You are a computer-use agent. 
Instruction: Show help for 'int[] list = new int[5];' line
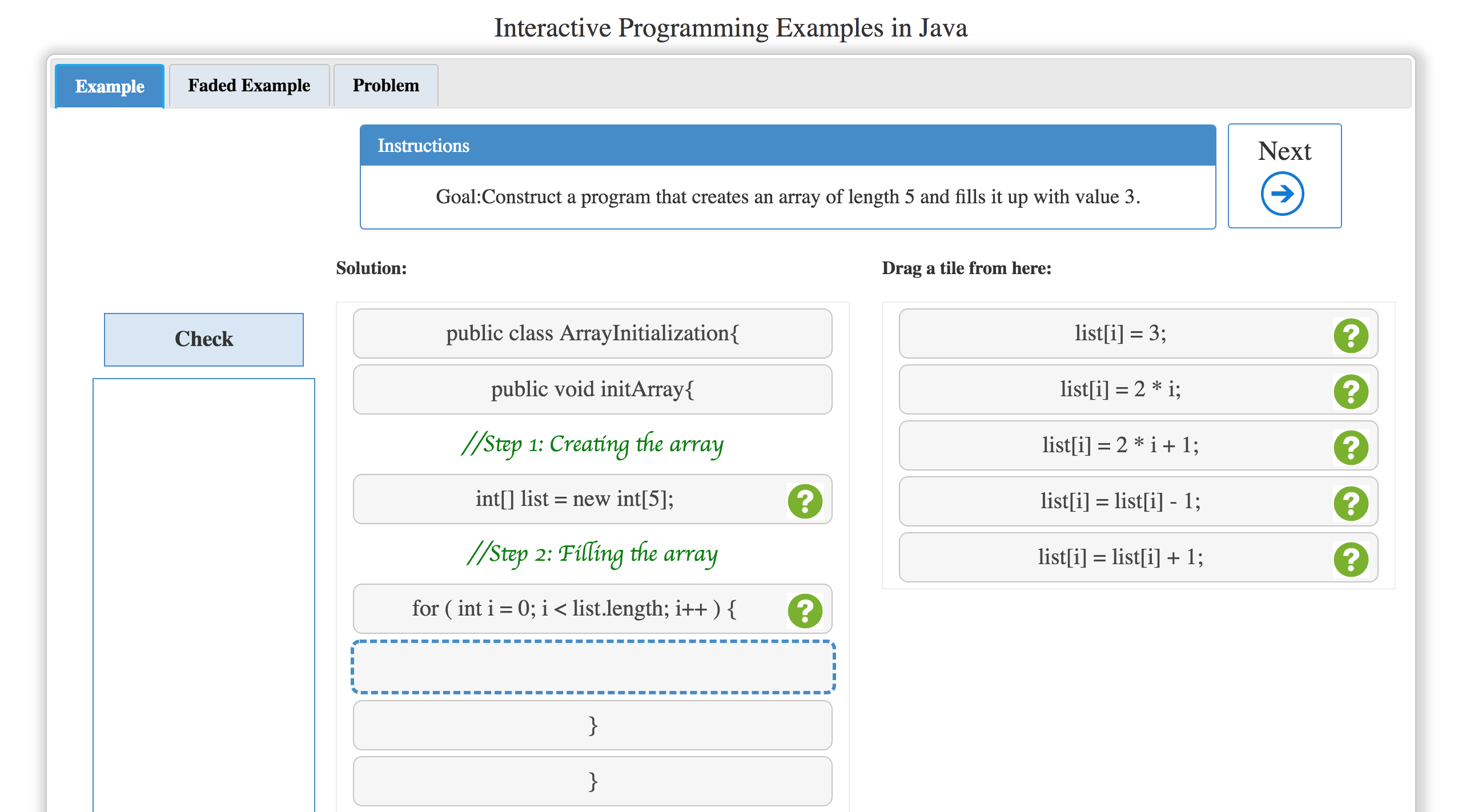pos(805,501)
